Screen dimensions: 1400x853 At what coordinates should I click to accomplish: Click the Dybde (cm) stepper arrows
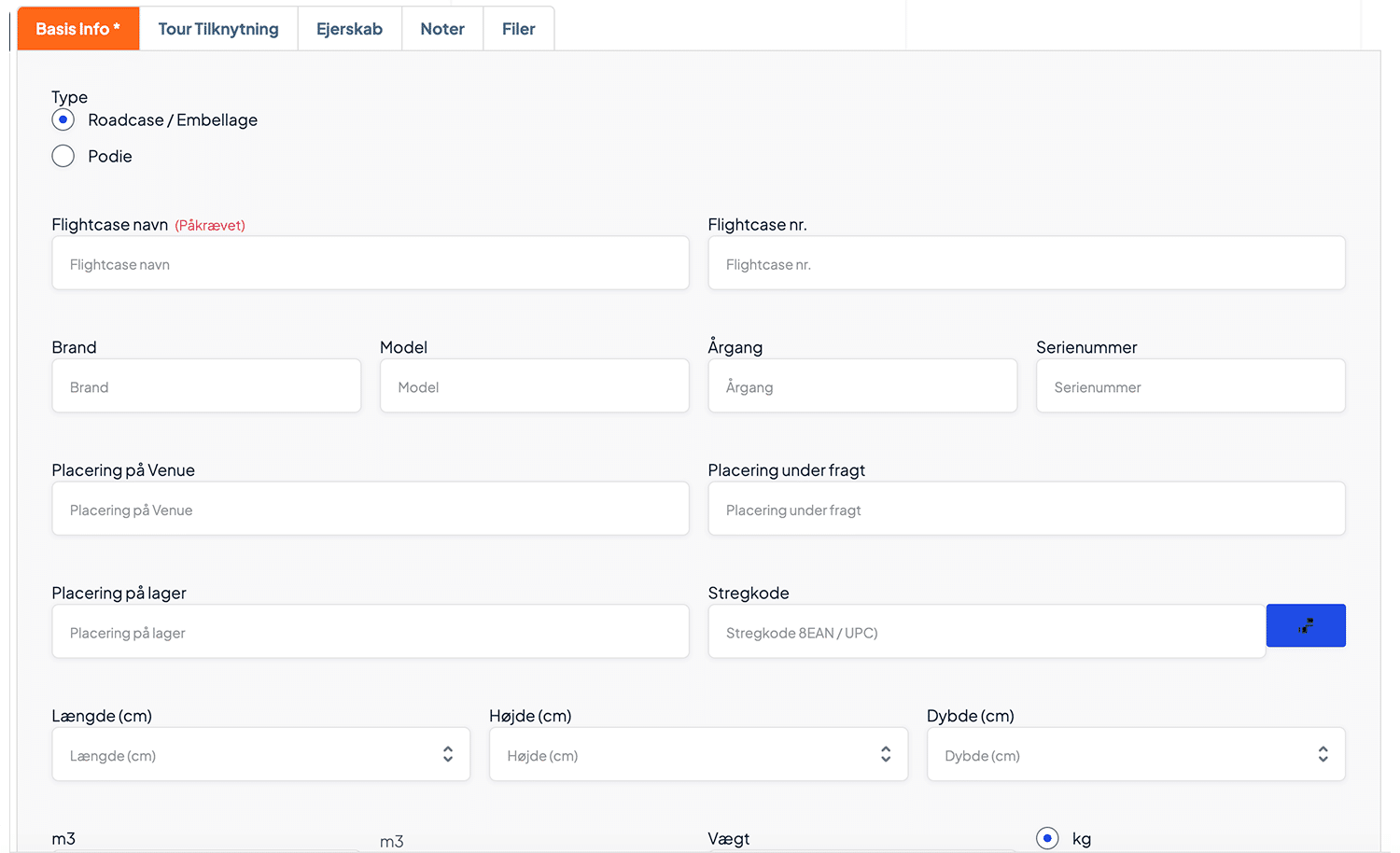click(1323, 754)
